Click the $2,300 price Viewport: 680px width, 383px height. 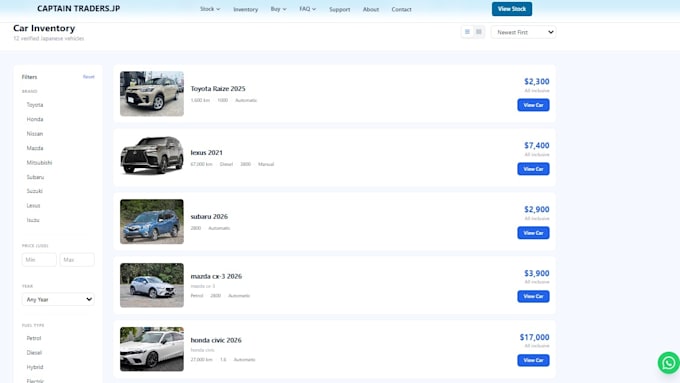click(x=536, y=82)
